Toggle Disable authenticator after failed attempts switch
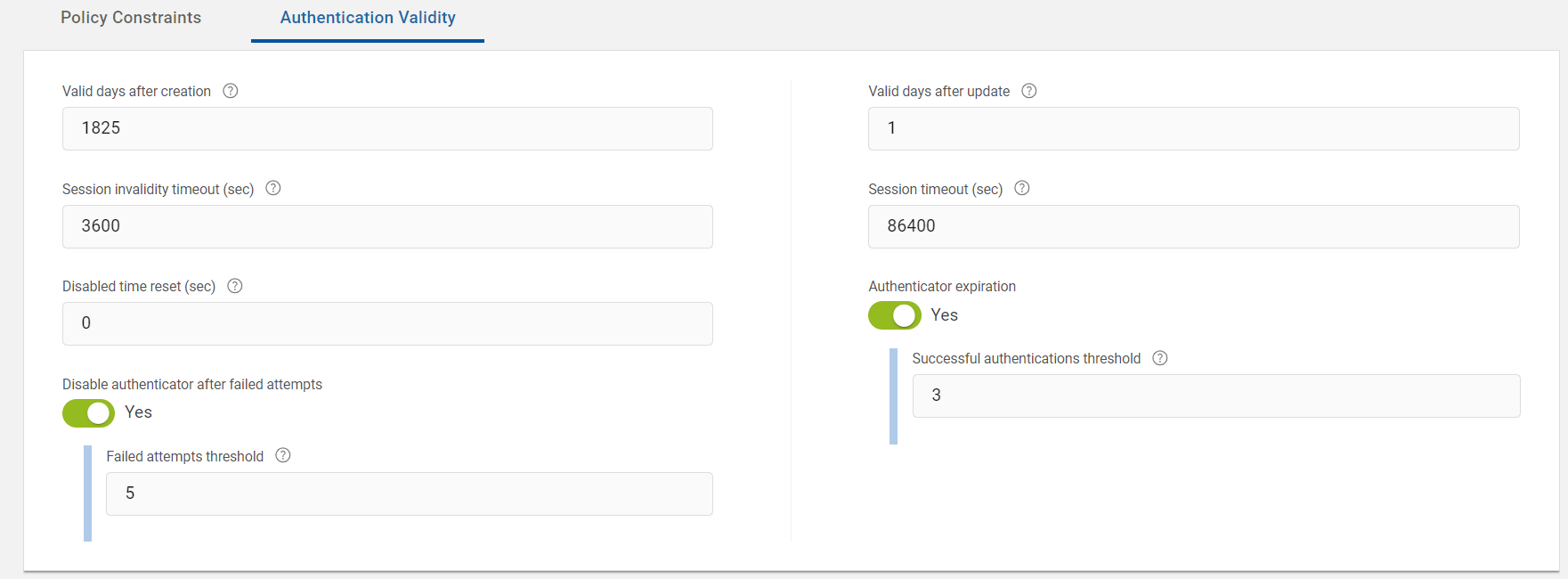The width and height of the screenshot is (1568, 579). (88, 413)
